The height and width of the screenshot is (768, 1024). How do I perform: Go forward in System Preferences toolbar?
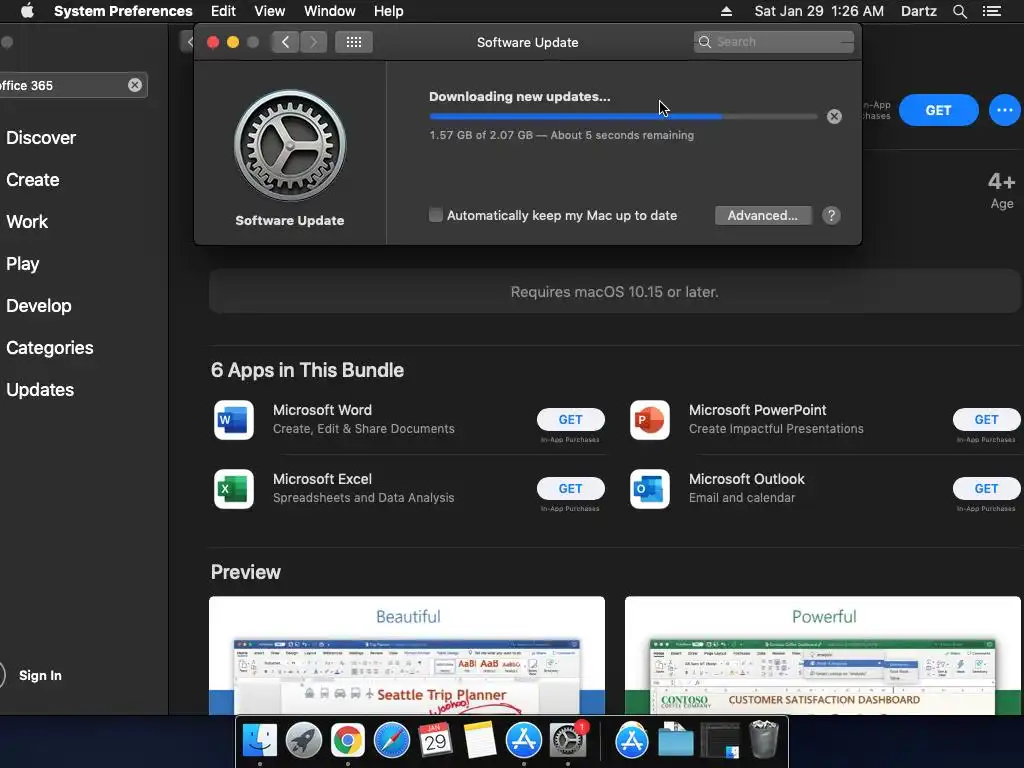[313, 42]
